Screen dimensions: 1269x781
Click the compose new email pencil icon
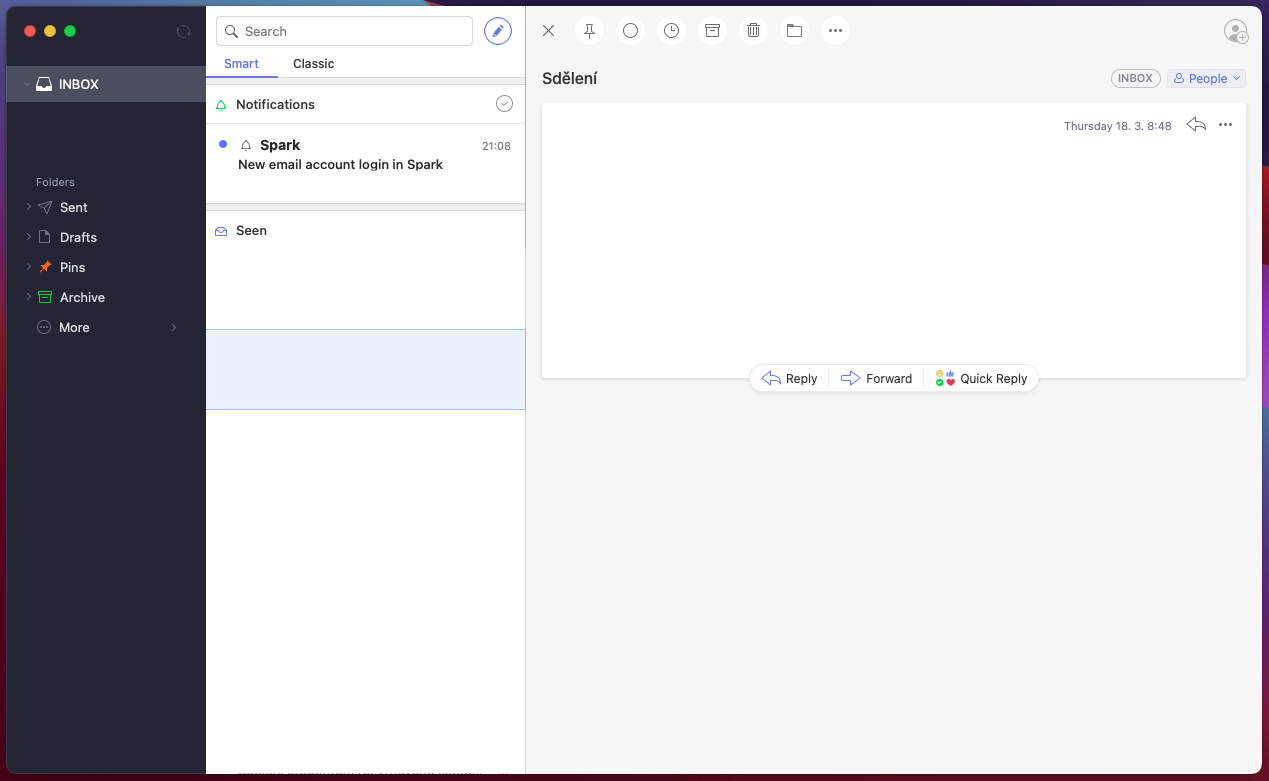click(497, 31)
